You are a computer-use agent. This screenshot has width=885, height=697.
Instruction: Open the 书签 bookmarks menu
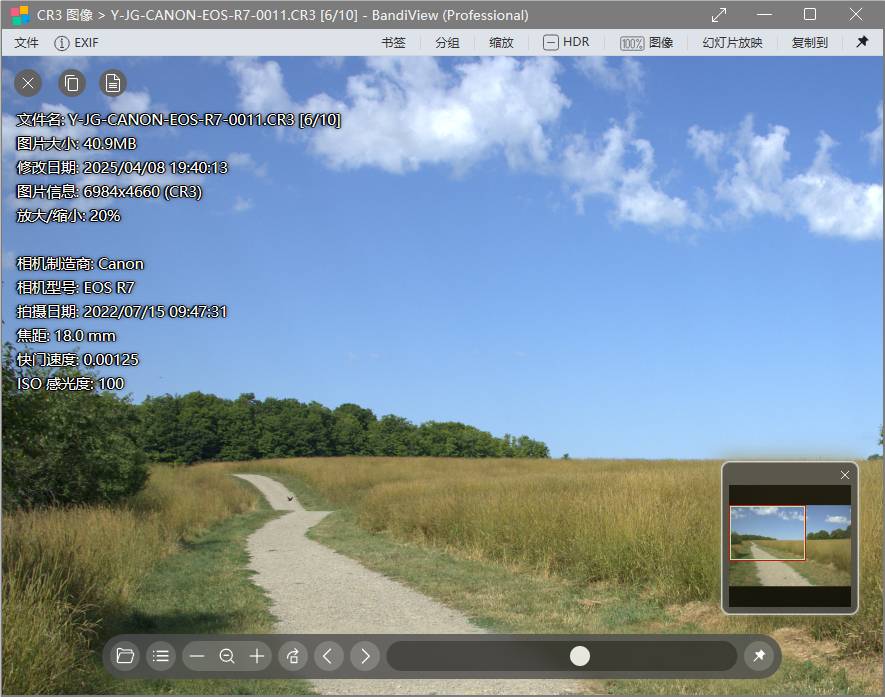393,43
